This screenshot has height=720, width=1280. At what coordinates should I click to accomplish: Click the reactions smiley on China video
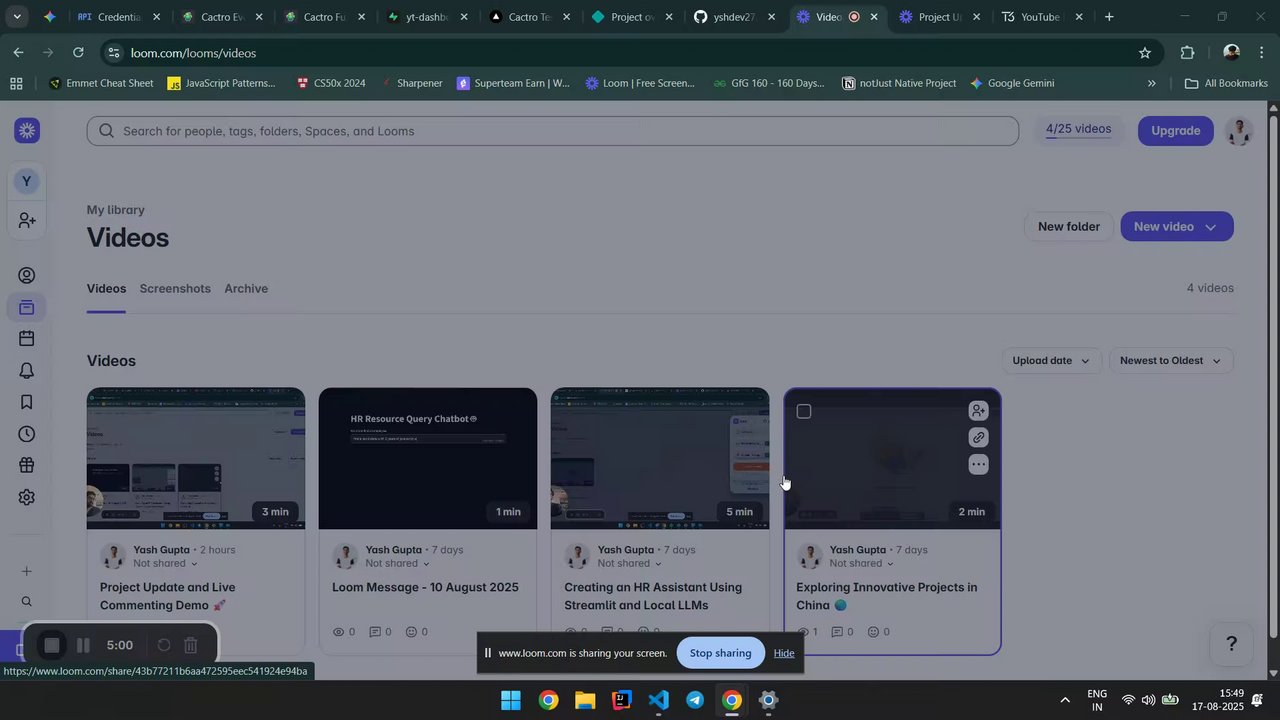[873, 632]
